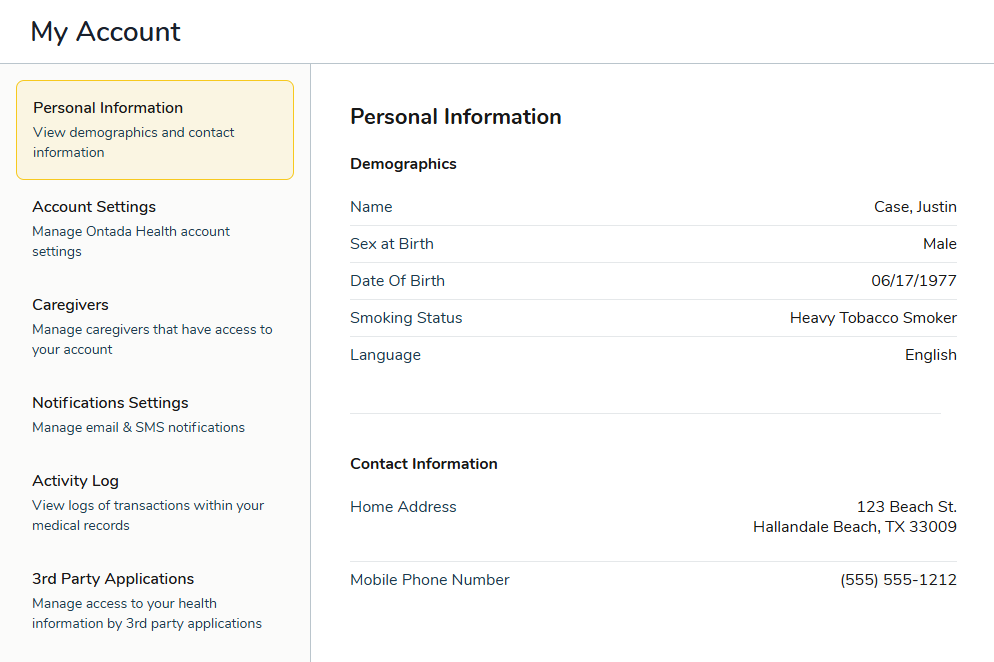
Task: Click the Contact Information heading
Action: pos(423,463)
